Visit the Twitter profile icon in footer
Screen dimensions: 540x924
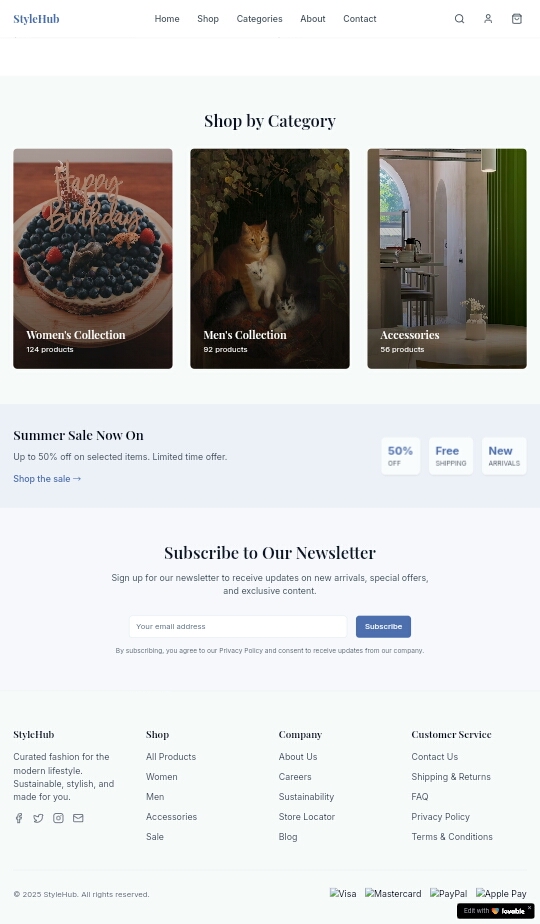(x=38, y=818)
